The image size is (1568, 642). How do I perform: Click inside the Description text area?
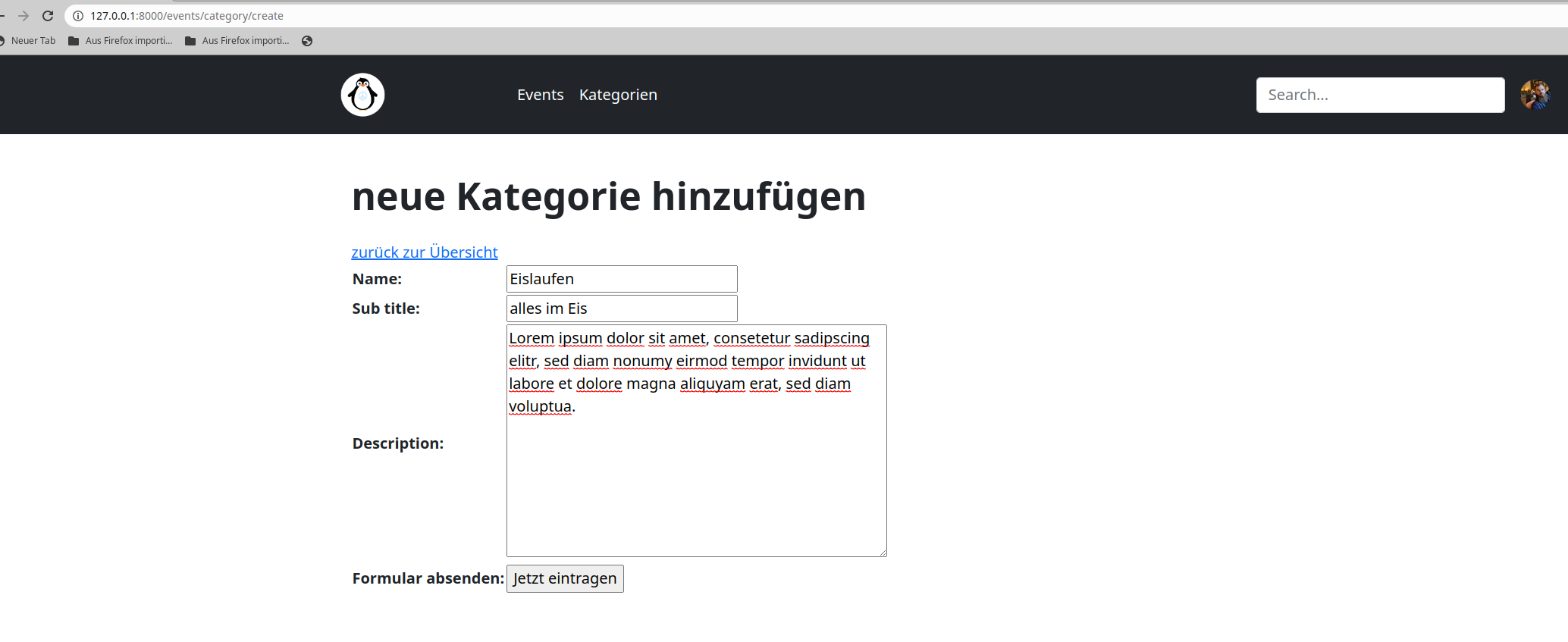click(695, 478)
